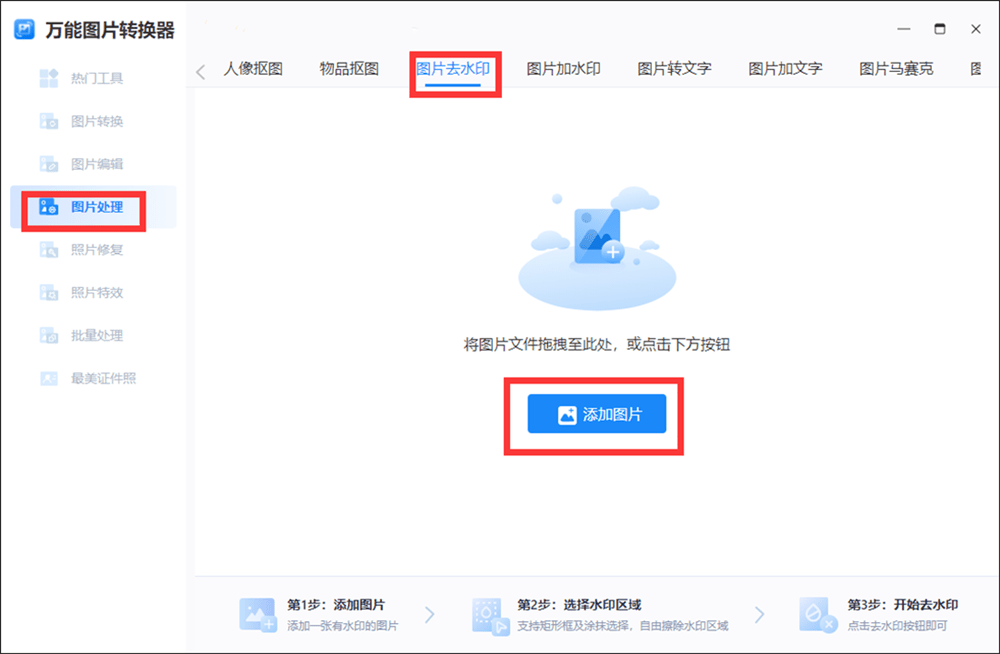Click the 图片转换 sidebar icon
This screenshot has width=1000, height=654.
(48, 121)
